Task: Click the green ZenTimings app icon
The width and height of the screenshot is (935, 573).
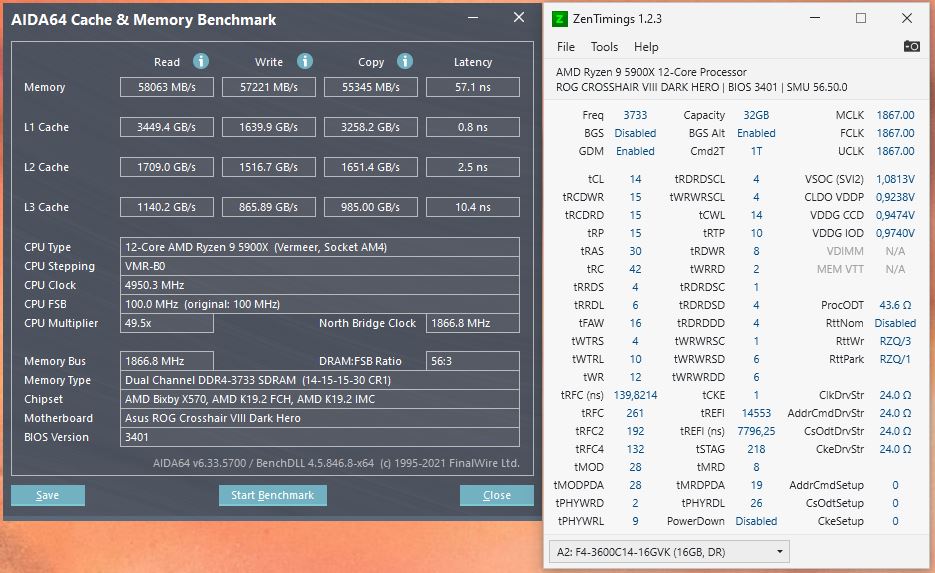Action: pyautogui.click(x=559, y=18)
